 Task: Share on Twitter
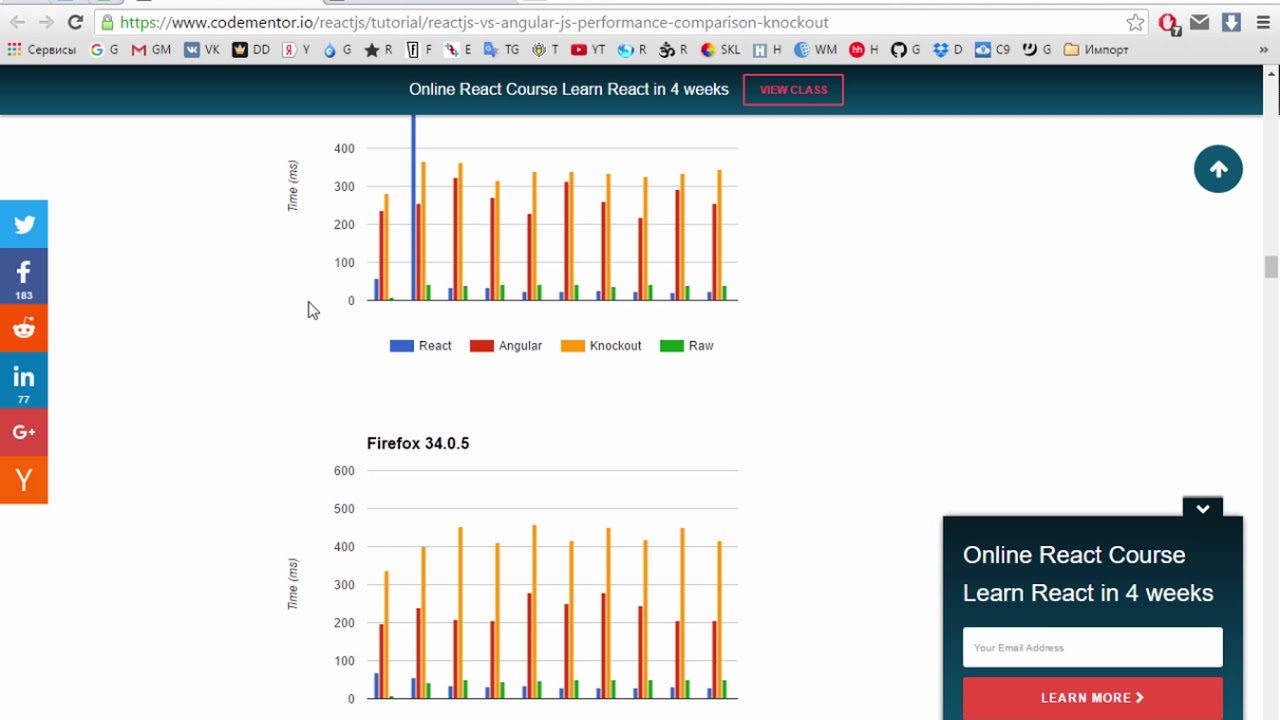click(x=24, y=224)
